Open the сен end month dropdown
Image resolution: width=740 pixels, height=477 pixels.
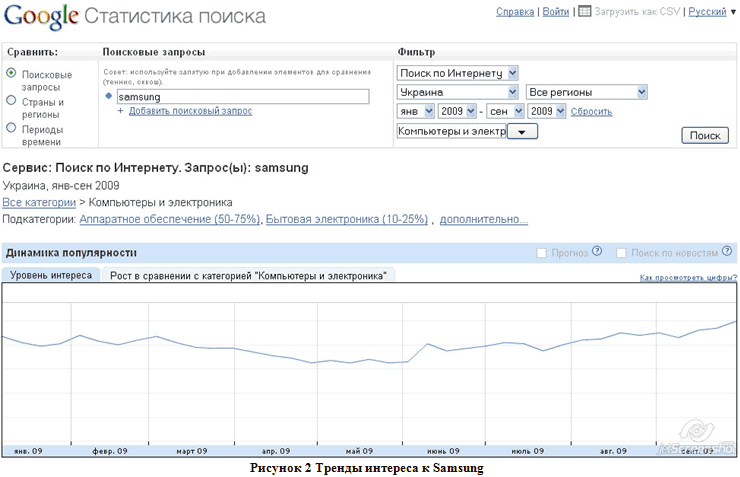click(505, 111)
